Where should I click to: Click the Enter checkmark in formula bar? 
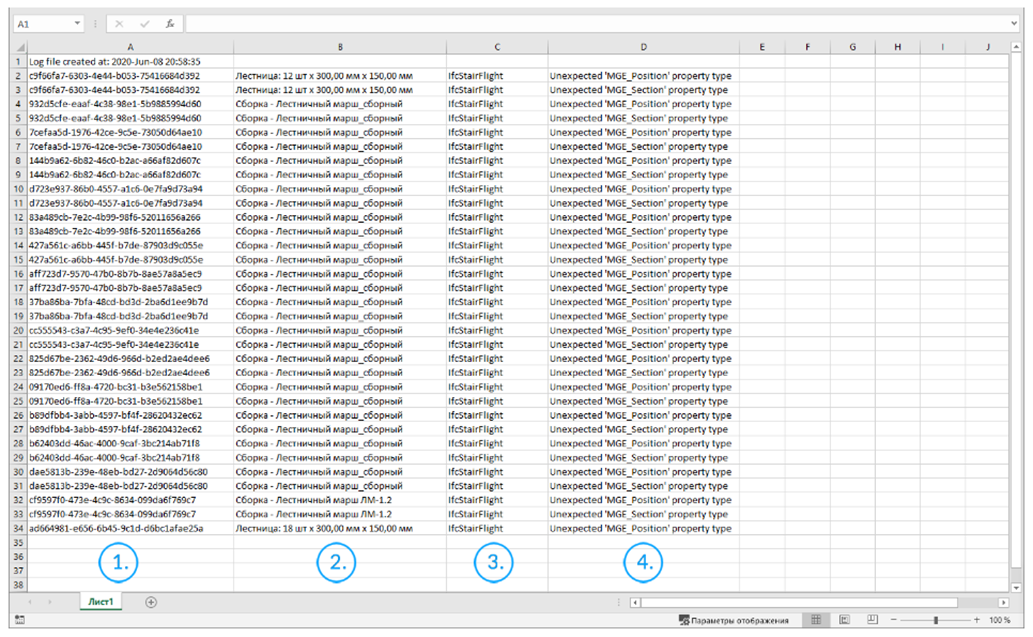click(x=145, y=22)
